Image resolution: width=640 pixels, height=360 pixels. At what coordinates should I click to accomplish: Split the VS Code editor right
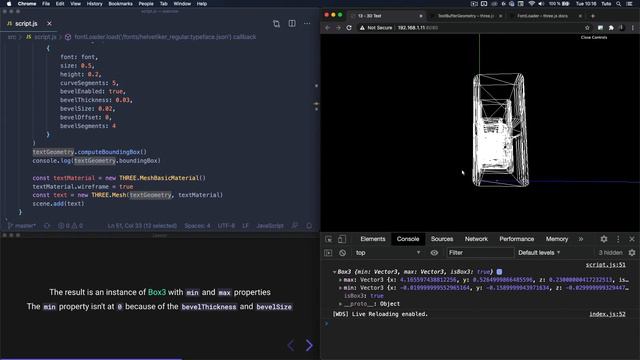(292, 24)
